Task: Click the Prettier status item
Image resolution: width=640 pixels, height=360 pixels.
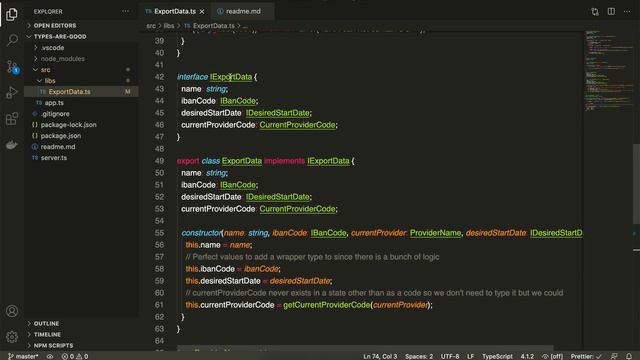Action: pos(586,356)
